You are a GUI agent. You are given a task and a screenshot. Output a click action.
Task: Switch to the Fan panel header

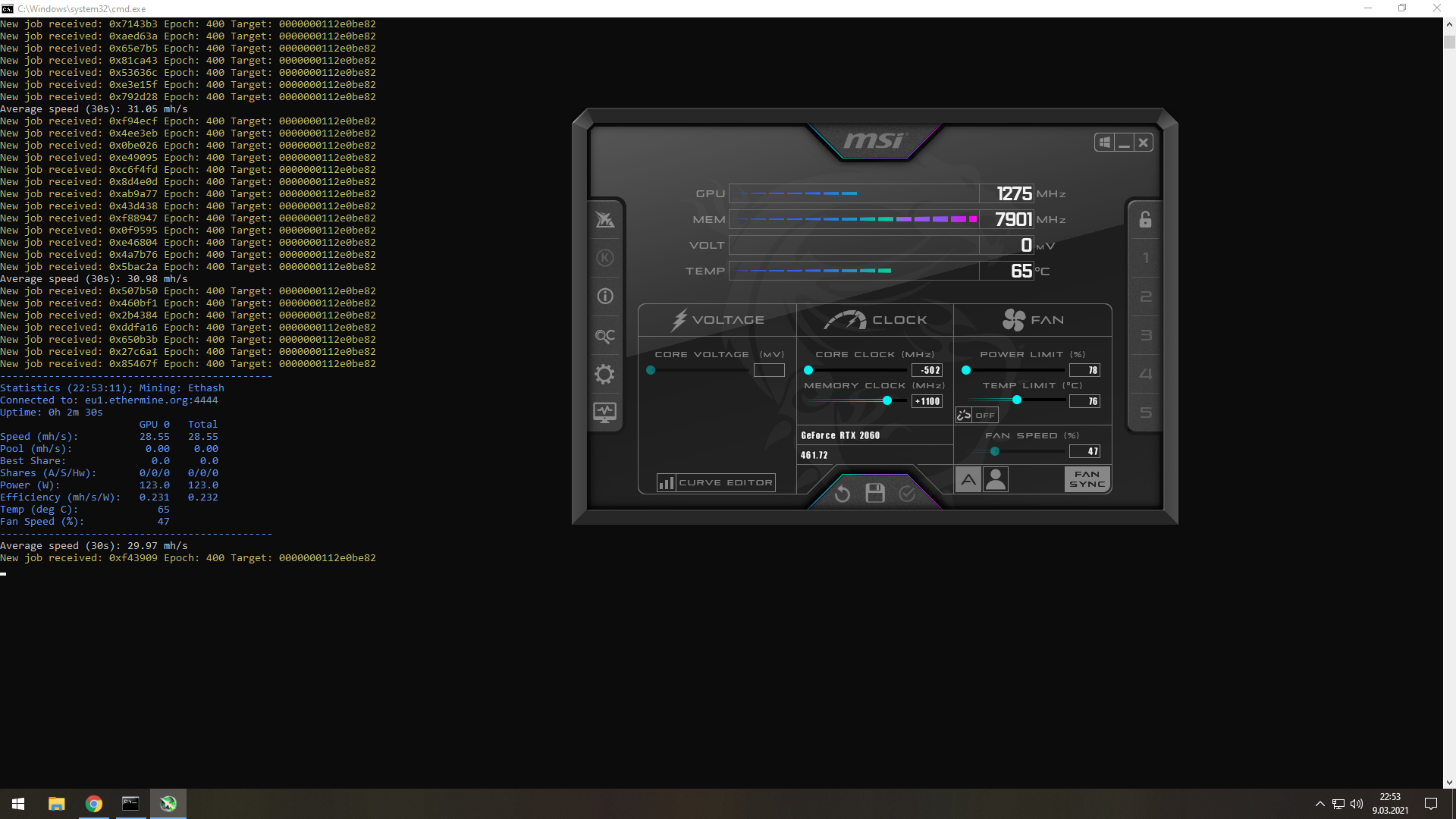[x=1033, y=320]
